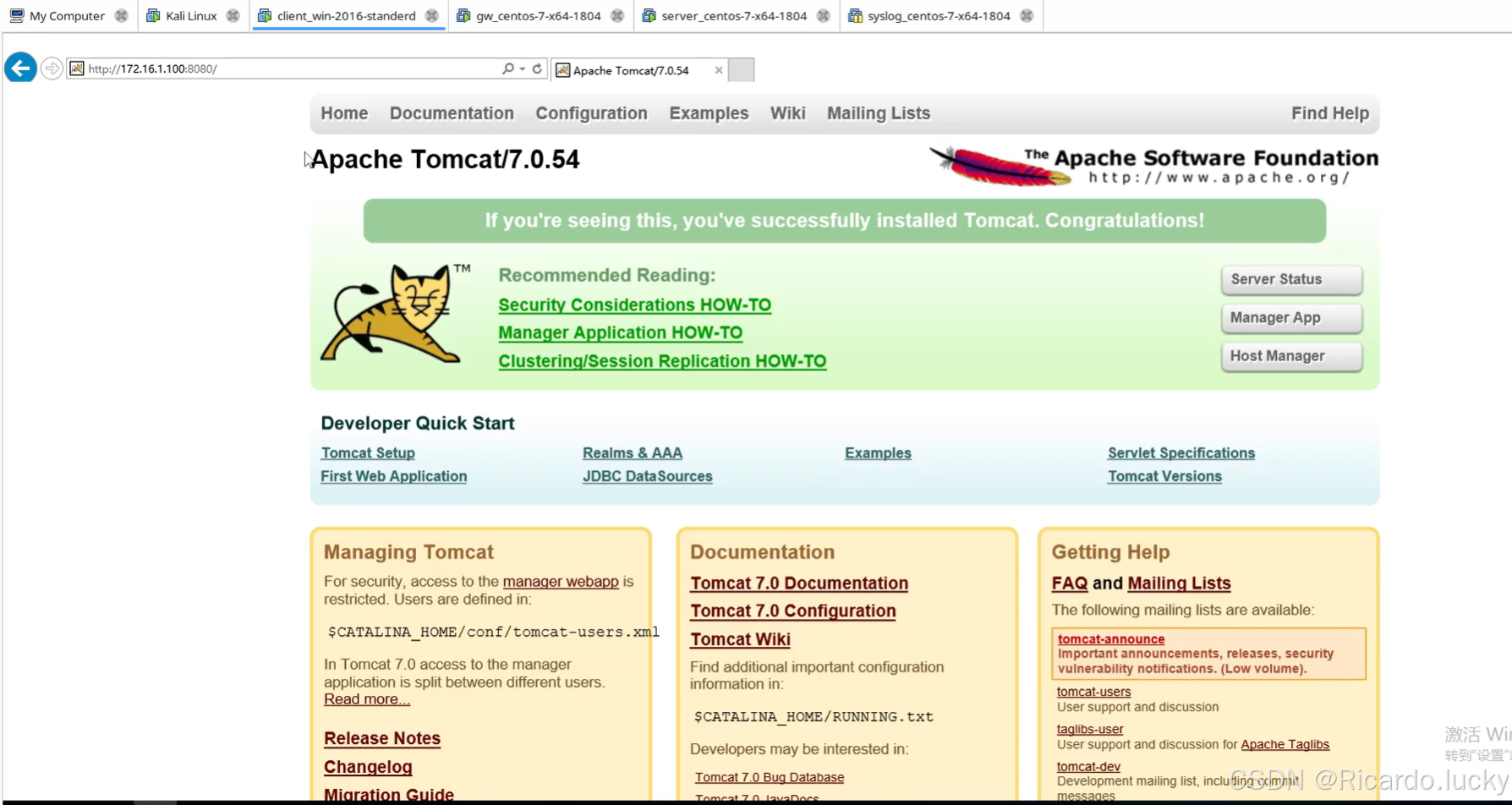
Task: Go back with the browser back arrow
Action: (x=20, y=68)
